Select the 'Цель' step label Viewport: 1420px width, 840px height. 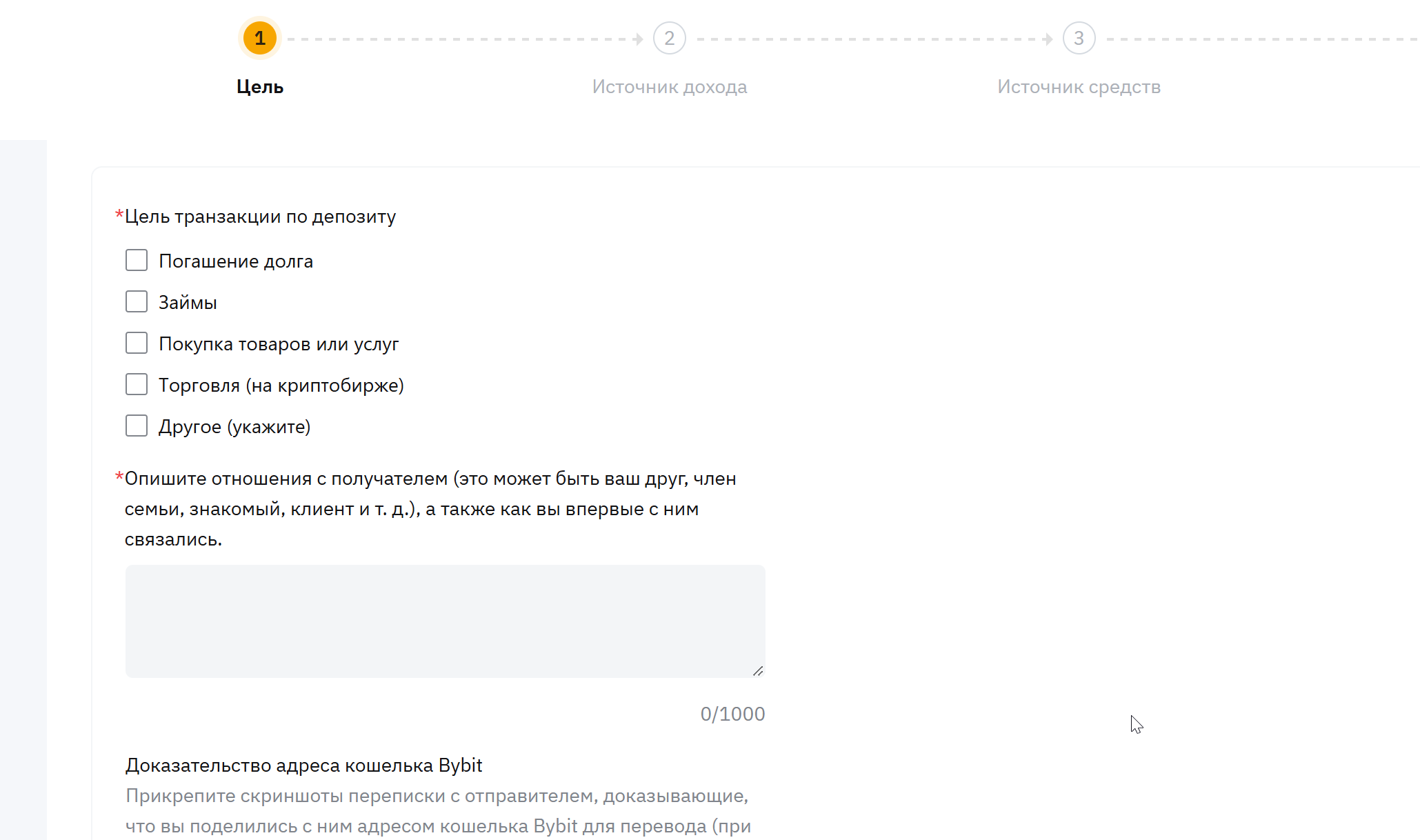[x=260, y=87]
